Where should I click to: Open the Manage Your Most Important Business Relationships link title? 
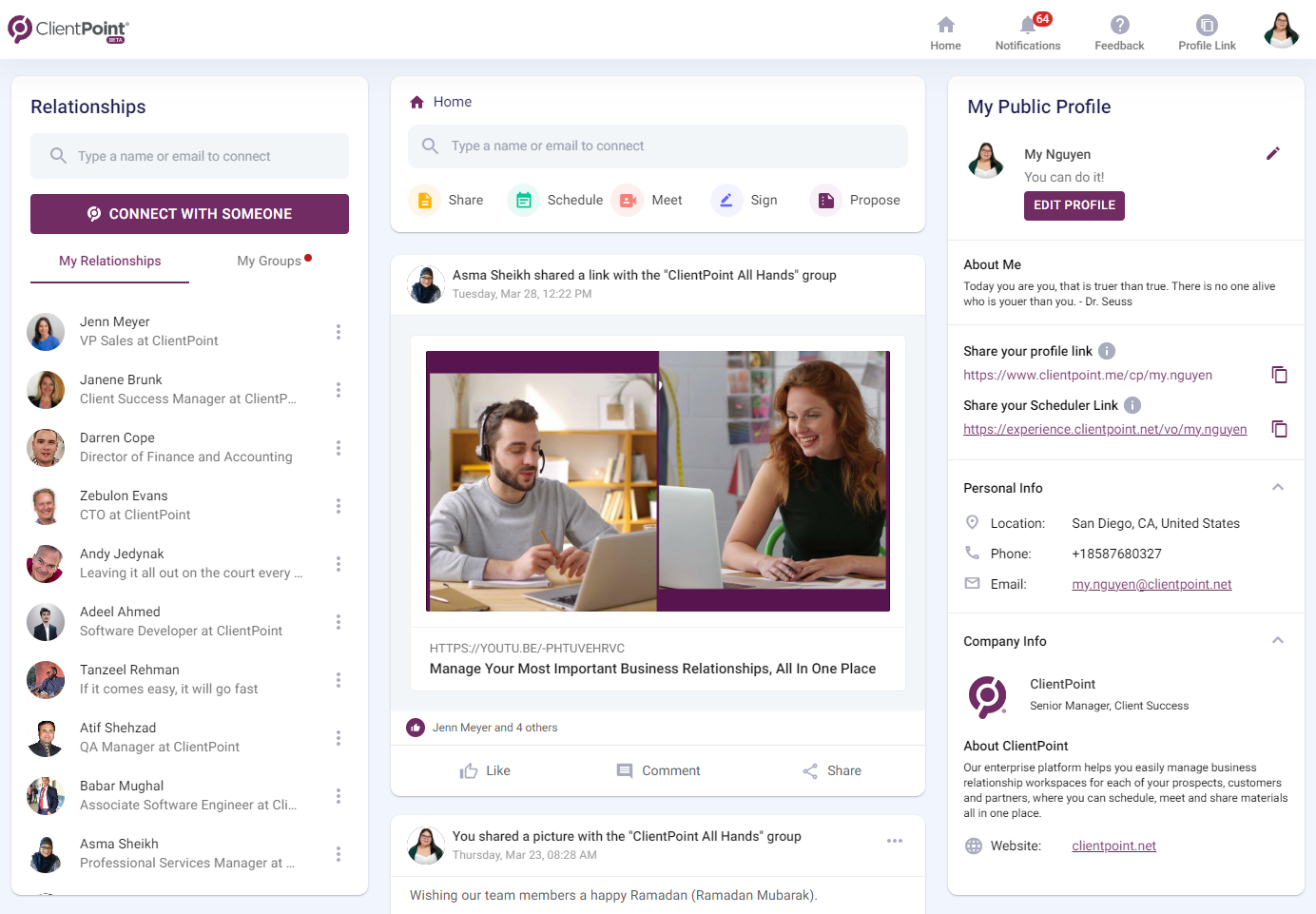coord(652,669)
